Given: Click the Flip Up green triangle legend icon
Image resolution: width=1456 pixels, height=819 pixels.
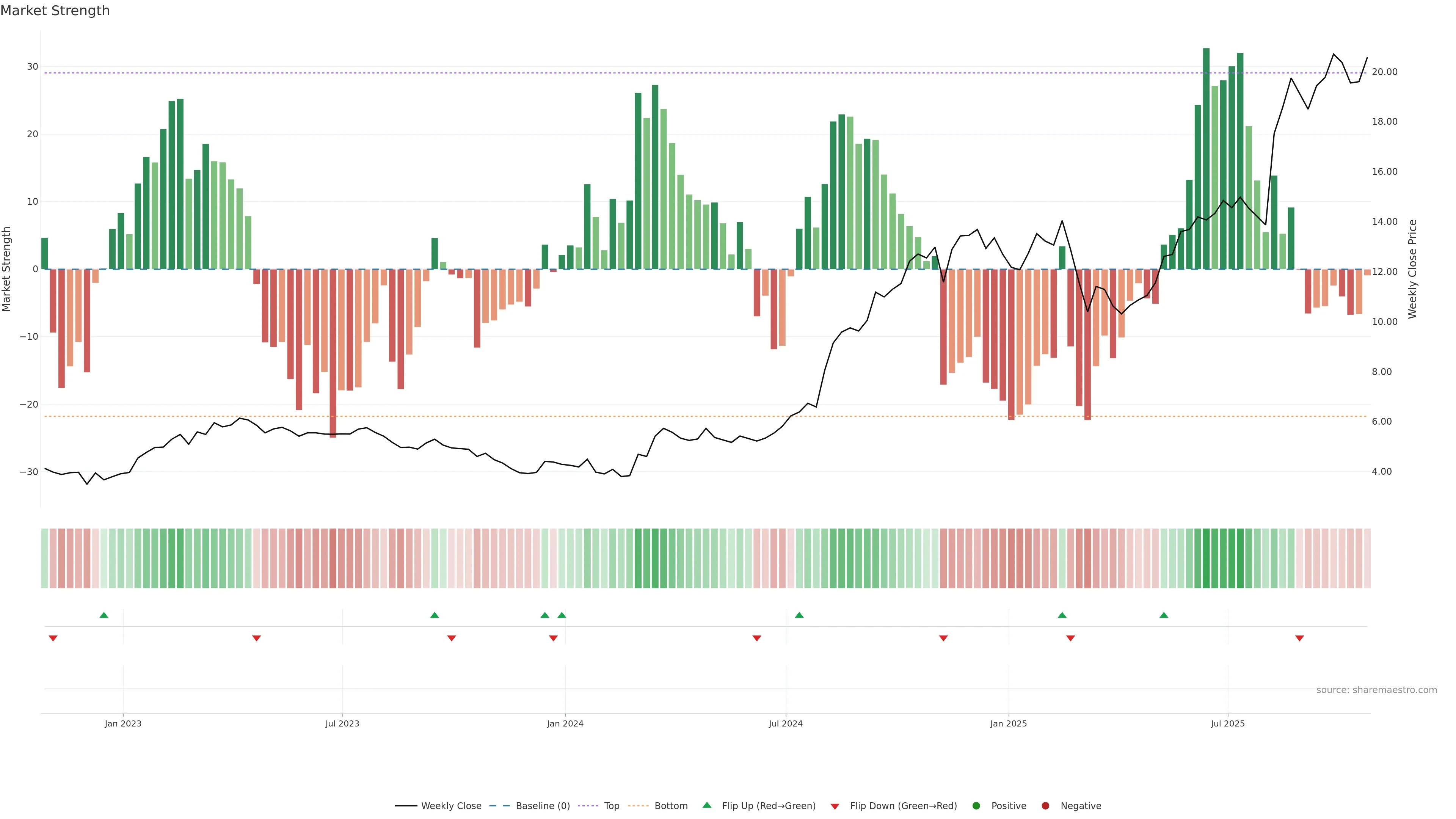Looking at the screenshot, I should [706, 805].
